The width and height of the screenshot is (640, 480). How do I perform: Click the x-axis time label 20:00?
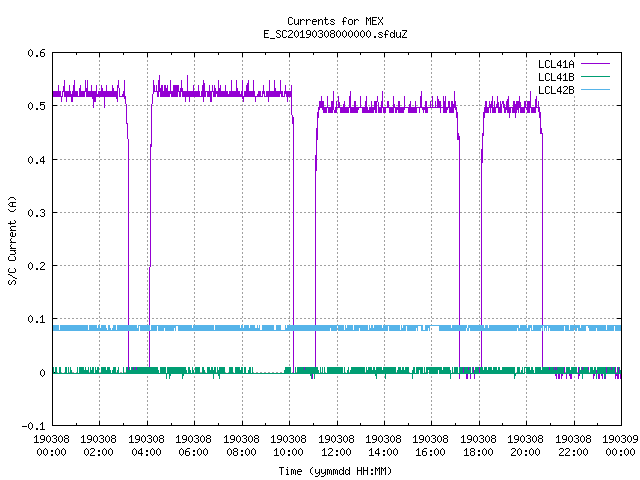(x=525, y=452)
